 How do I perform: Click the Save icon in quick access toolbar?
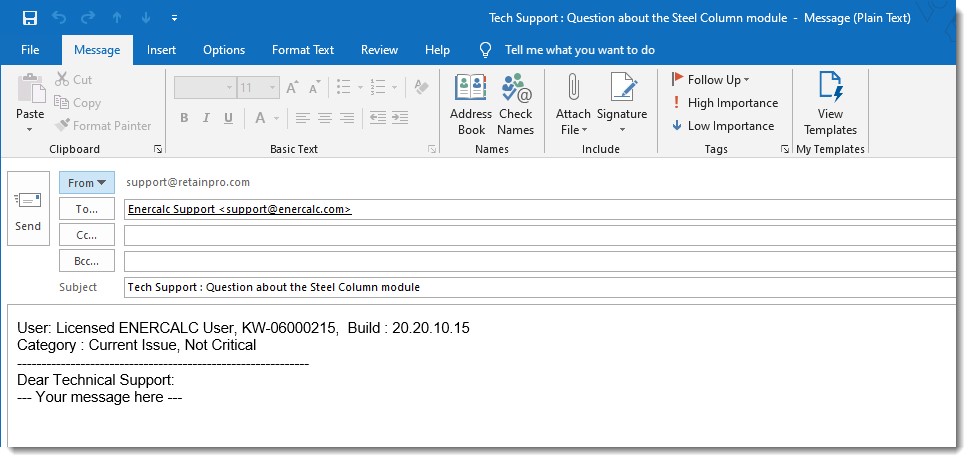[30, 18]
